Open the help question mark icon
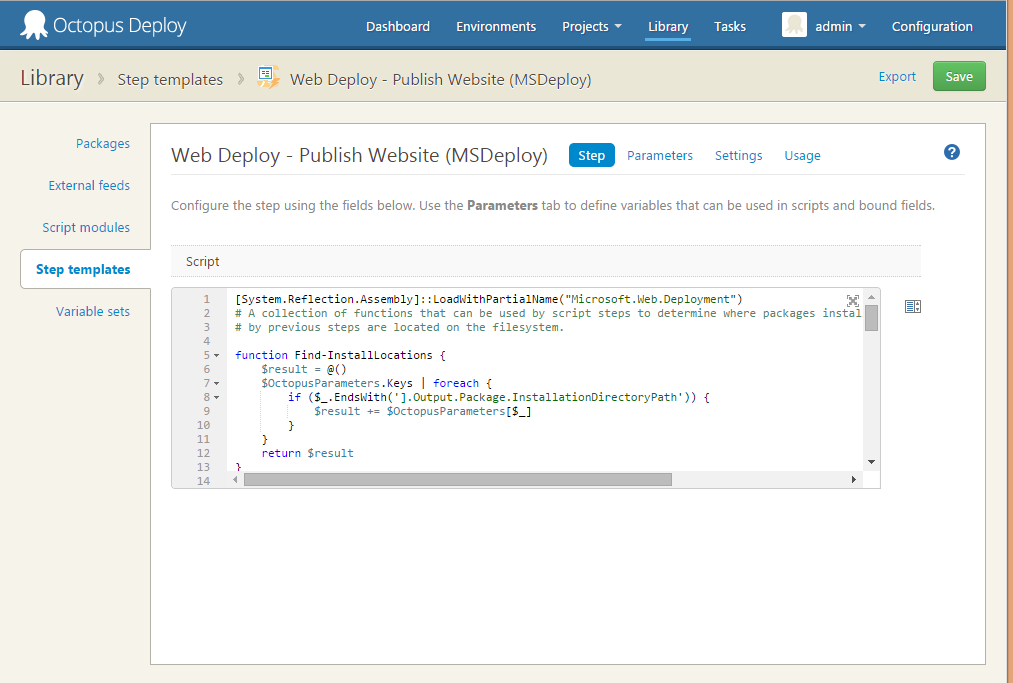Viewport: 1013px width, 683px height. click(951, 152)
